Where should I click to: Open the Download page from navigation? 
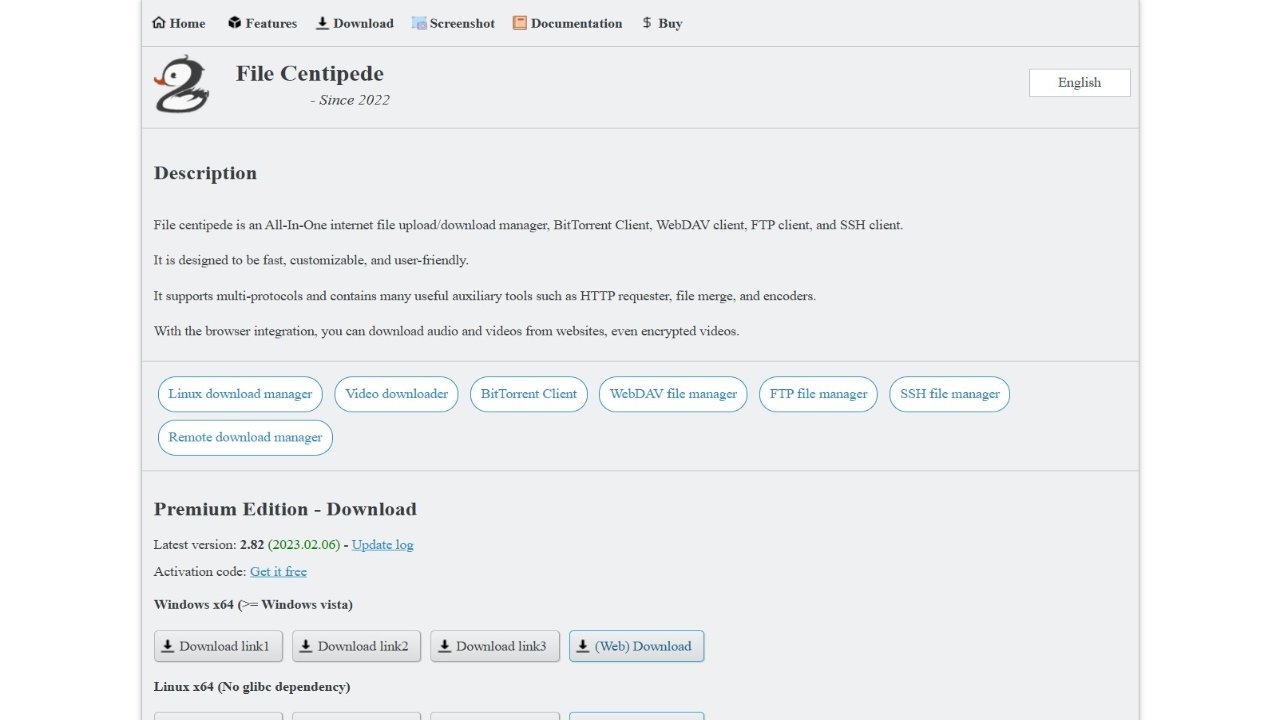click(355, 23)
